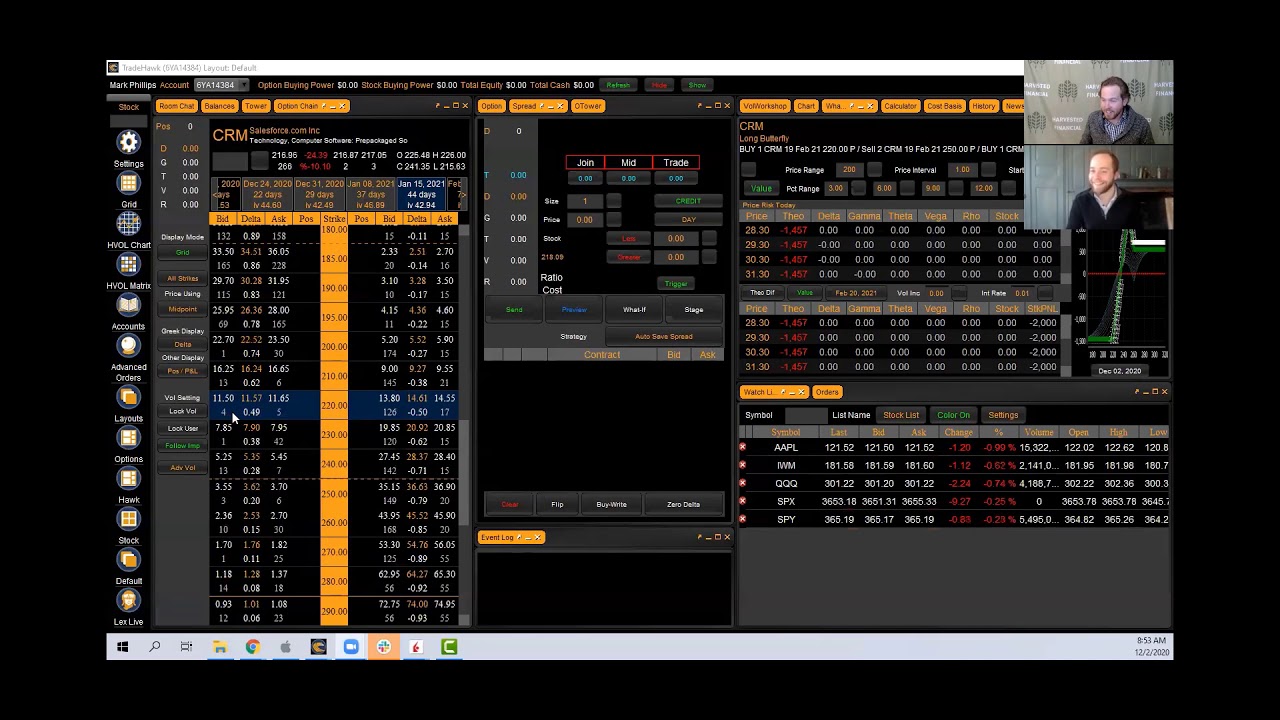Open the HVOL Chart sidebar icon

(128, 224)
